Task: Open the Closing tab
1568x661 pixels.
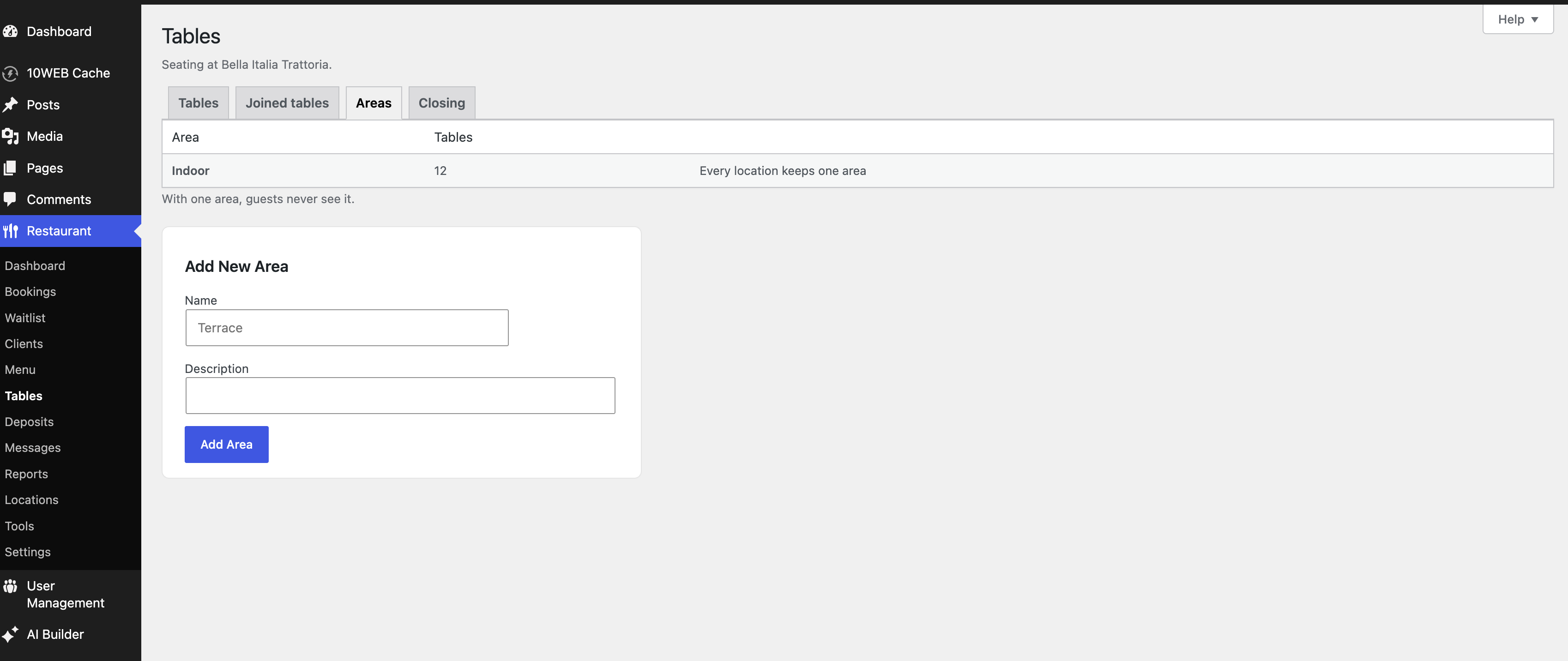Action: 442,103
